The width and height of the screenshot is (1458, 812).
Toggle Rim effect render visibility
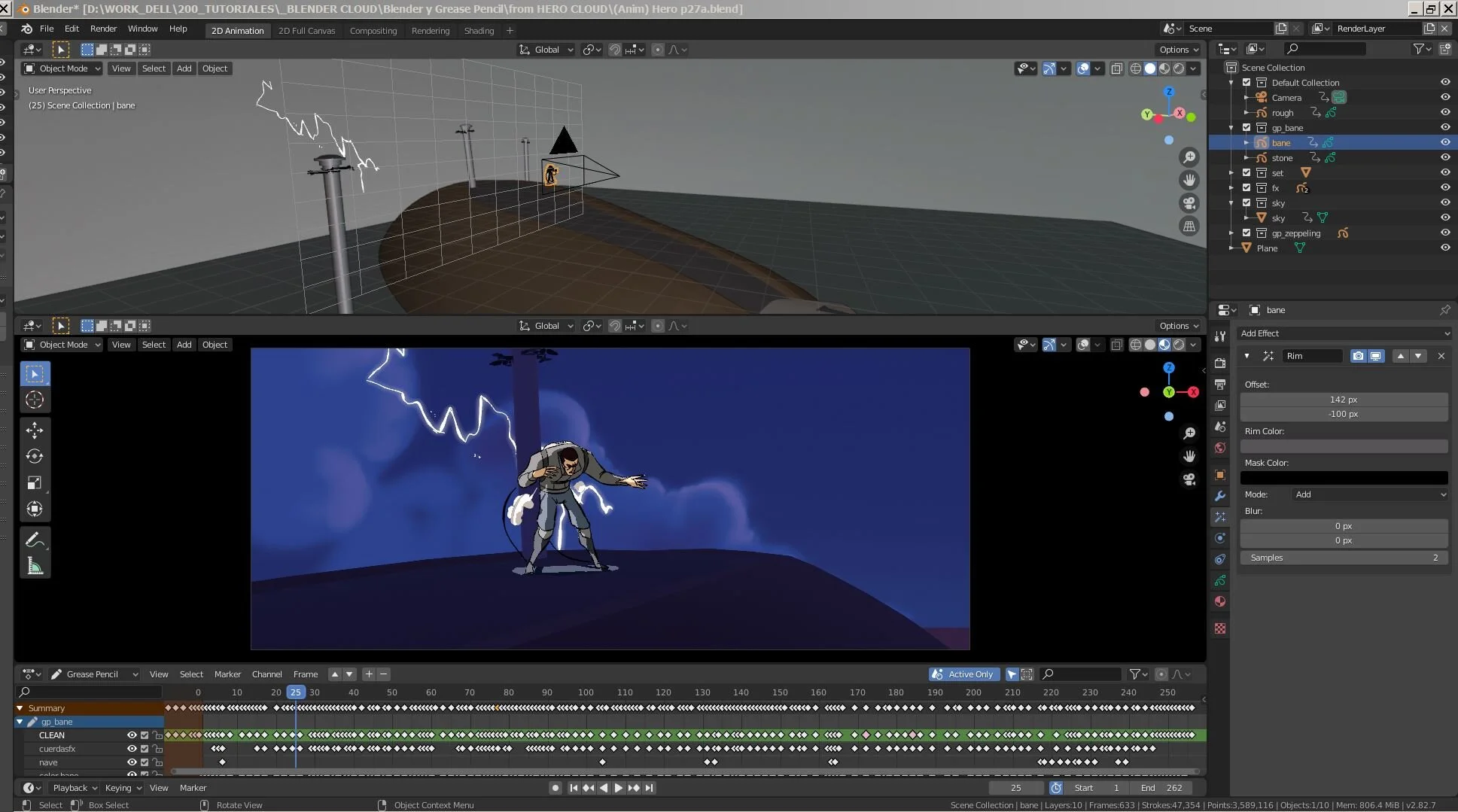(x=1358, y=356)
